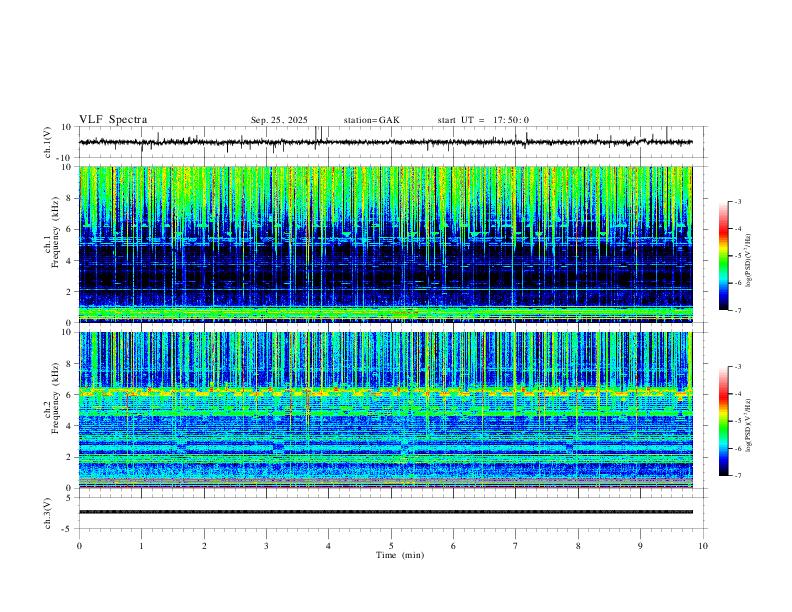
Task: Click the "-4" tick on ch.2 colorbar
Action: (x=737, y=394)
